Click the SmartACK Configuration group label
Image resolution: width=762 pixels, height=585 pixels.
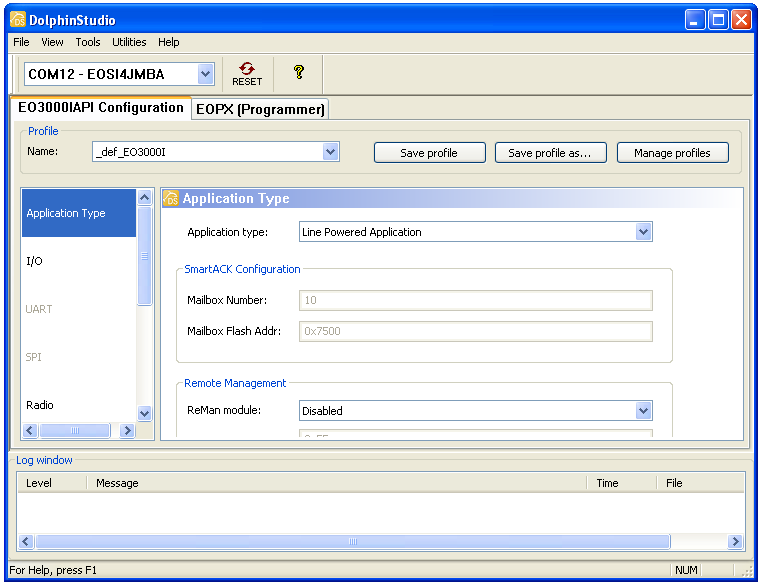point(242,269)
